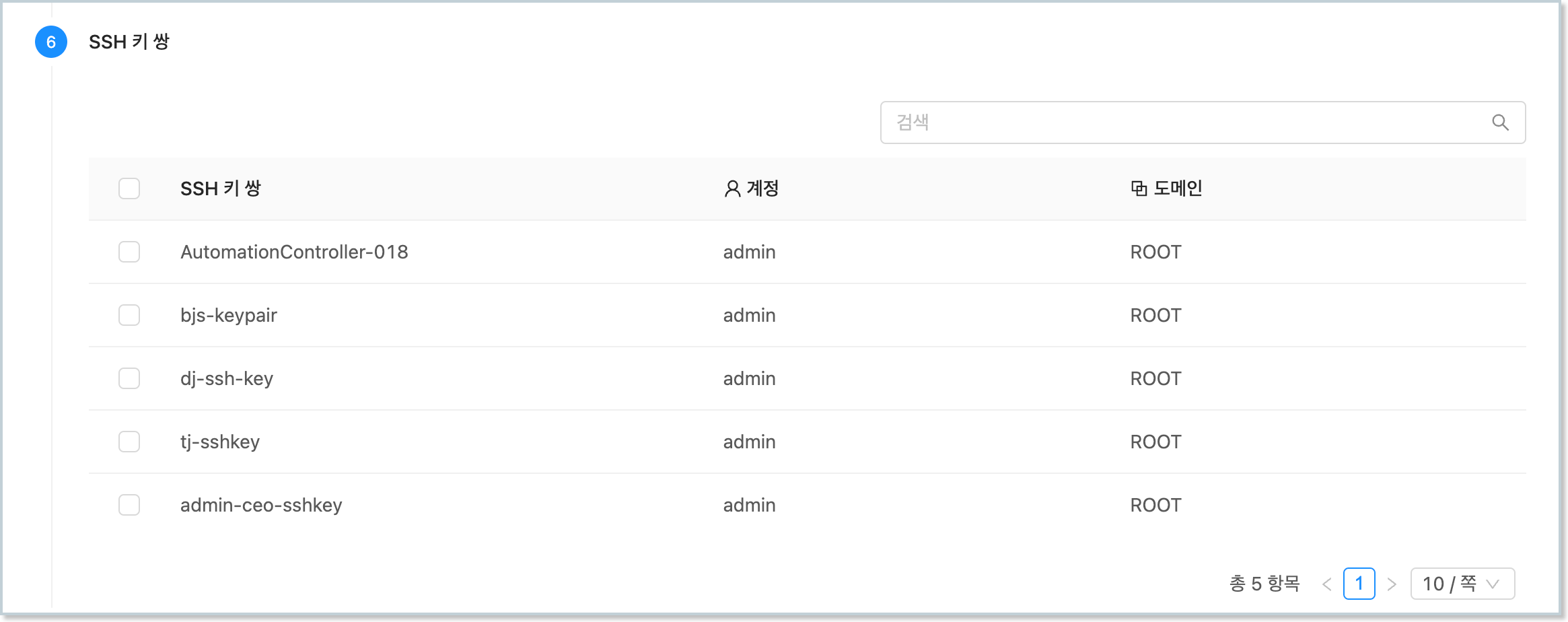
Task: Click admin account in tj-sshkey row
Action: (x=749, y=442)
